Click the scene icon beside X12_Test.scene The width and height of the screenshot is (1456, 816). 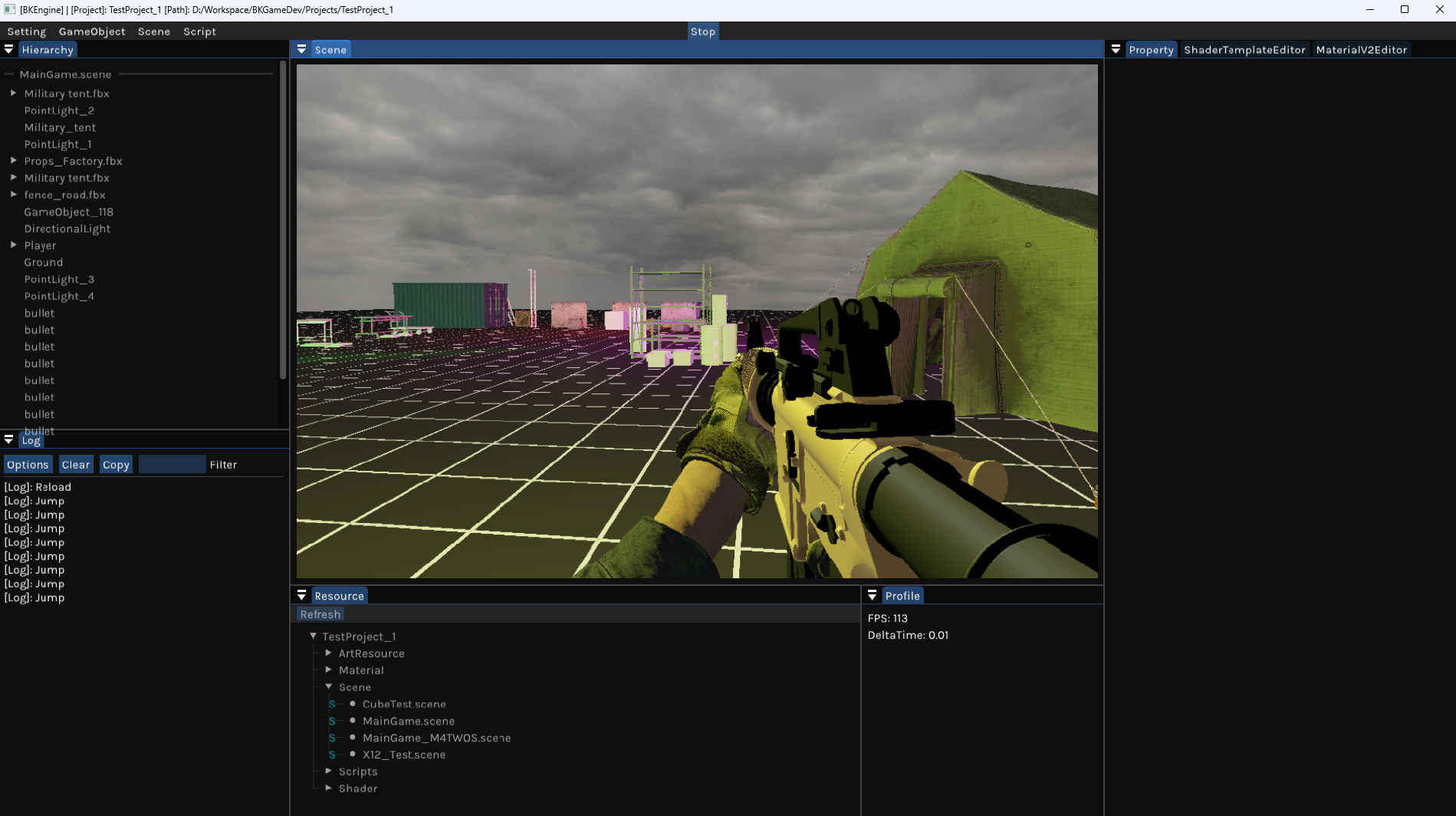(332, 755)
